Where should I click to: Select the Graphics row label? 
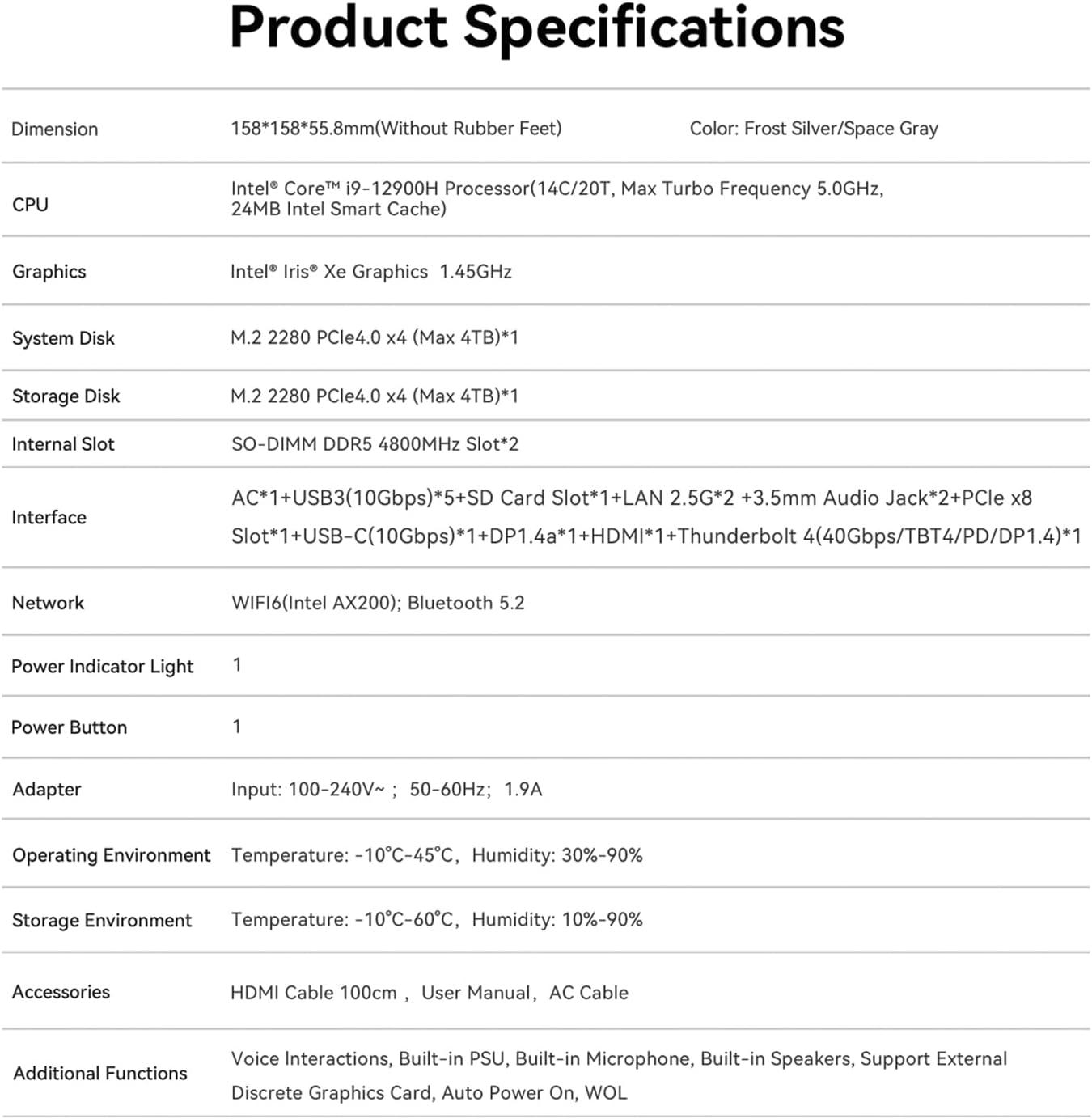point(49,271)
